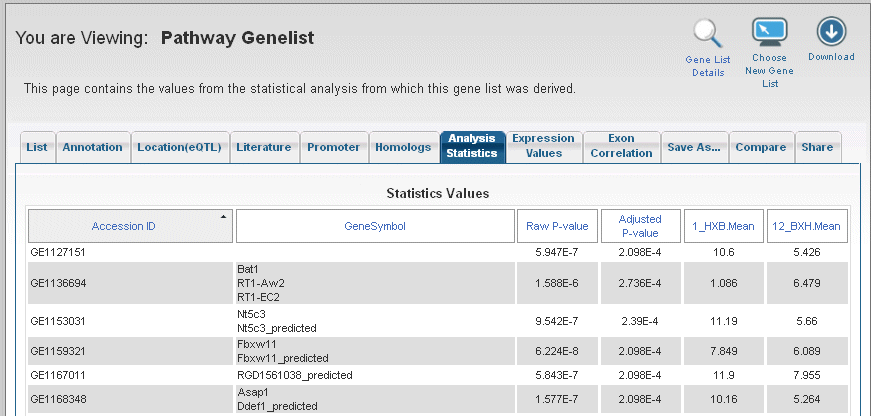Viewport: 871px width, 416px height.
Task: Click the Choose New Gene List monitor icon
Action: (x=770, y=33)
